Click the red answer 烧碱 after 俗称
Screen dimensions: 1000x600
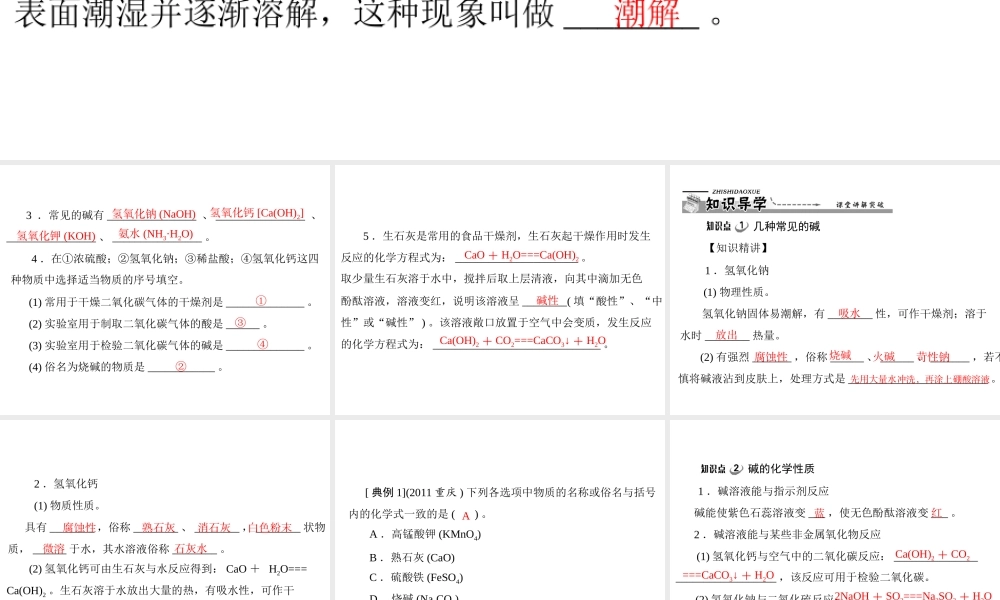(841, 356)
